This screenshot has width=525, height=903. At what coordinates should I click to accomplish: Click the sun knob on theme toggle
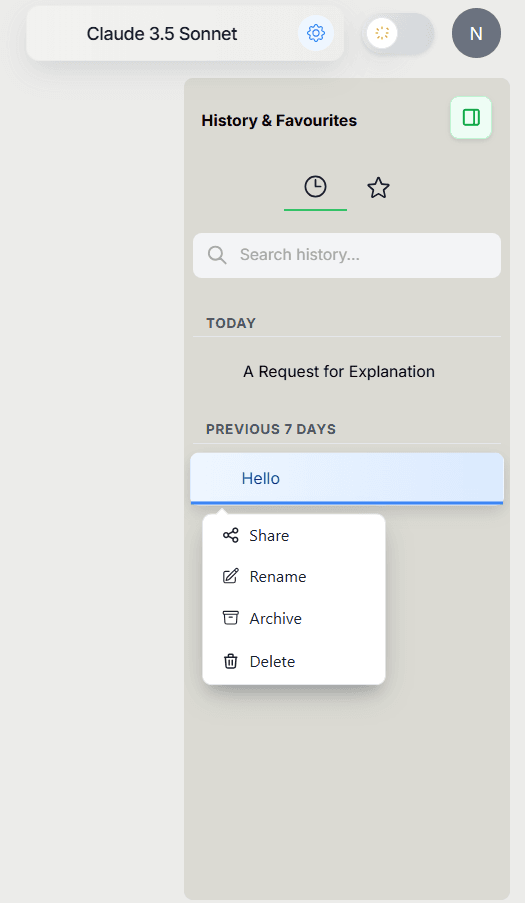pos(382,33)
